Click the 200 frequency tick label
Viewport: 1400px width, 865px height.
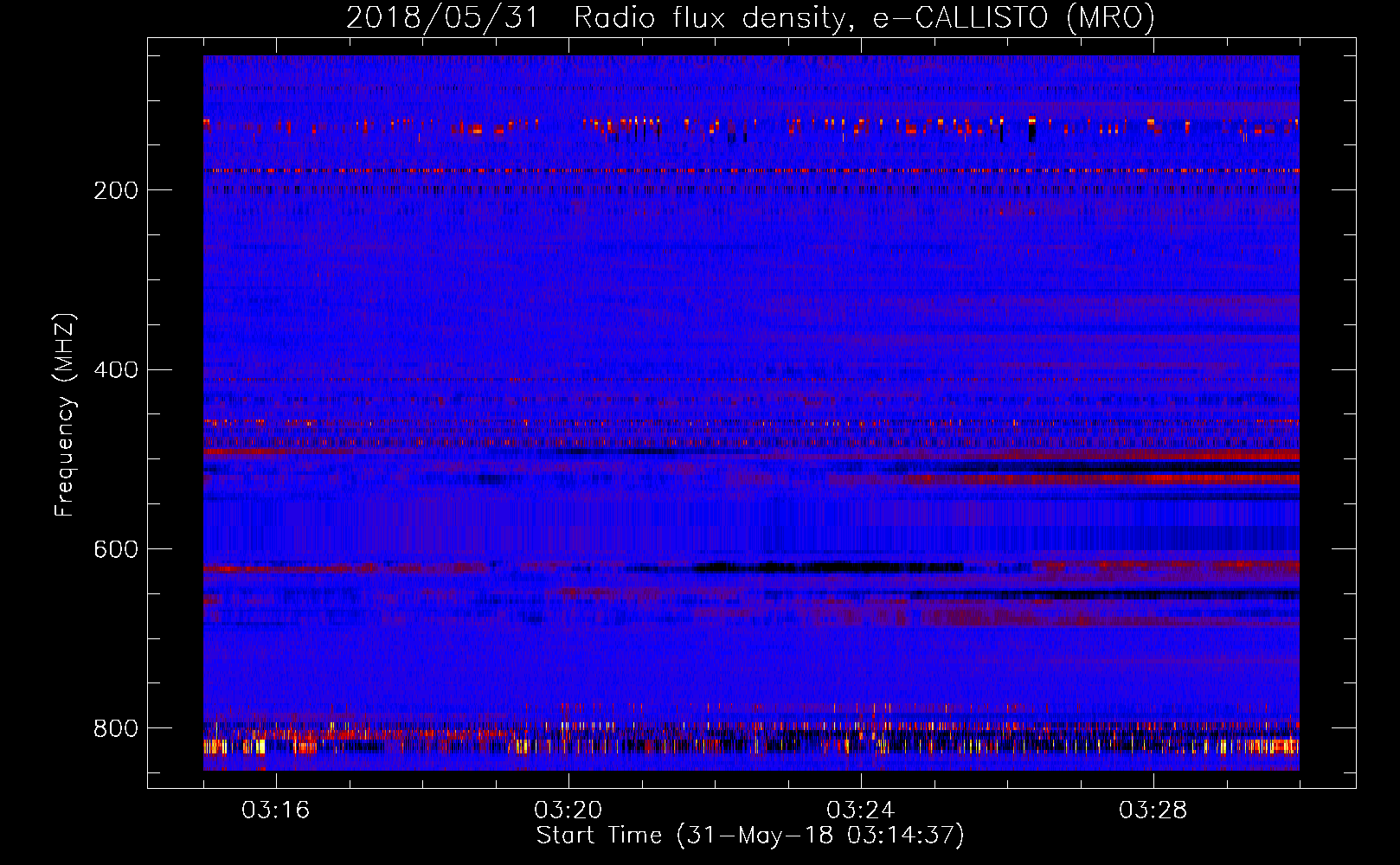click(116, 190)
